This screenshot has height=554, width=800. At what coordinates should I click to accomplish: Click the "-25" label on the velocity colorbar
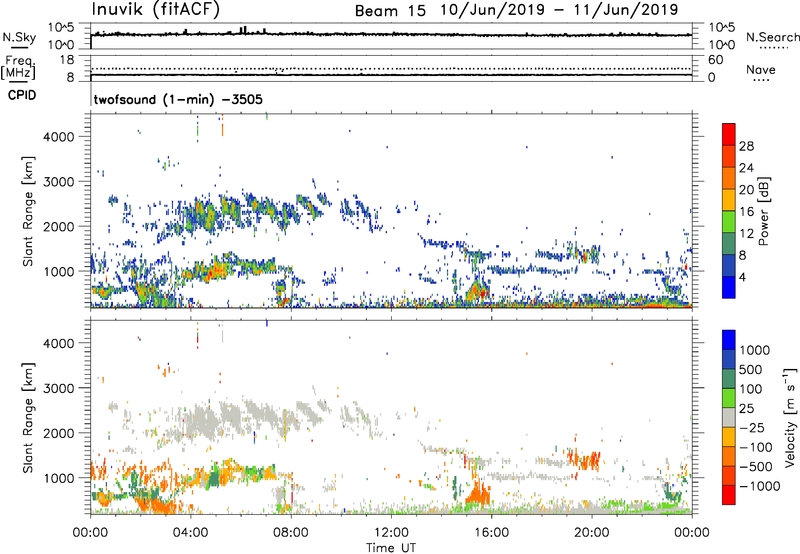click(x=752, y=428)
